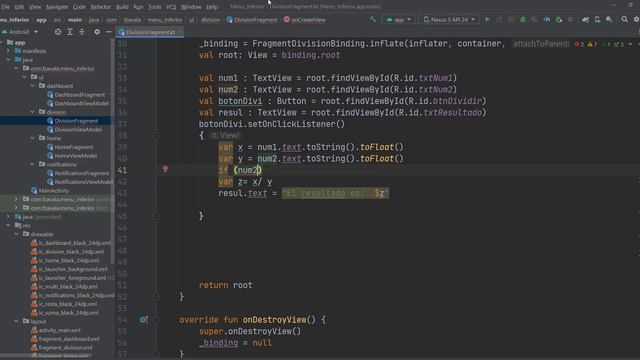Start debugging with the green bug icon
Viewport: 640px width, 360px height.
click(522, 19)
